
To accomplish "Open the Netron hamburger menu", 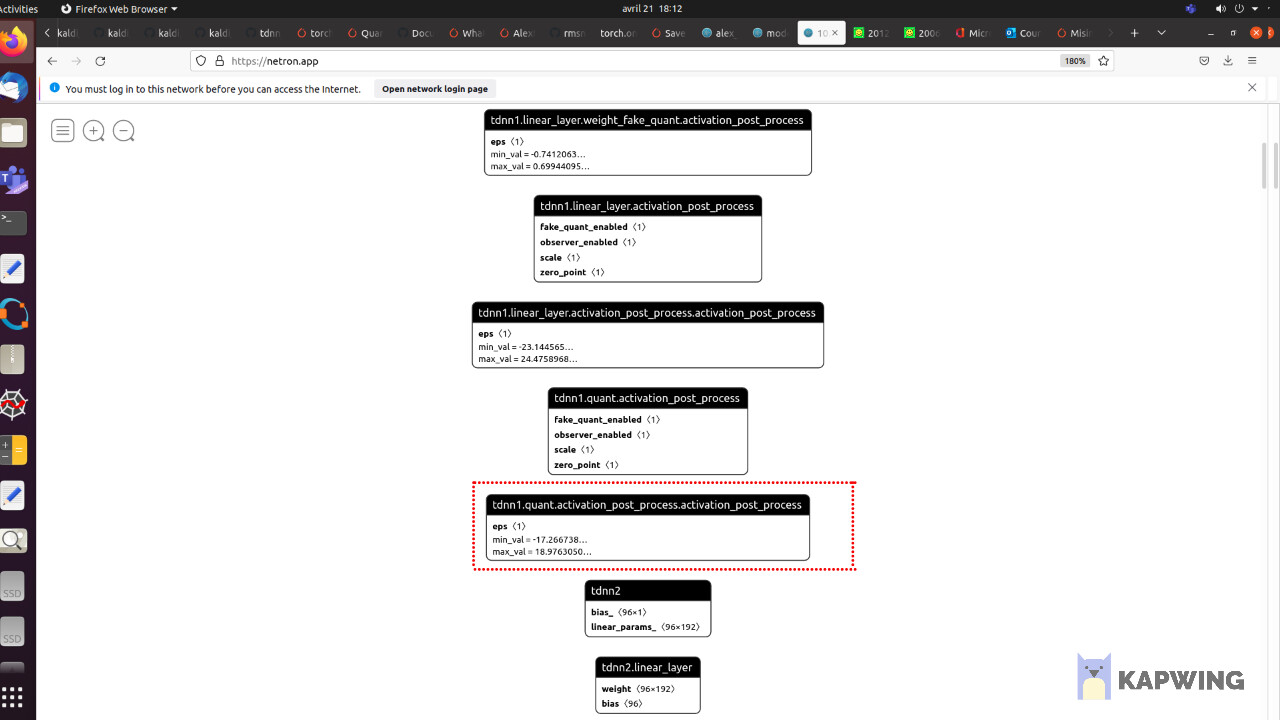I will [x=63, y=131].
